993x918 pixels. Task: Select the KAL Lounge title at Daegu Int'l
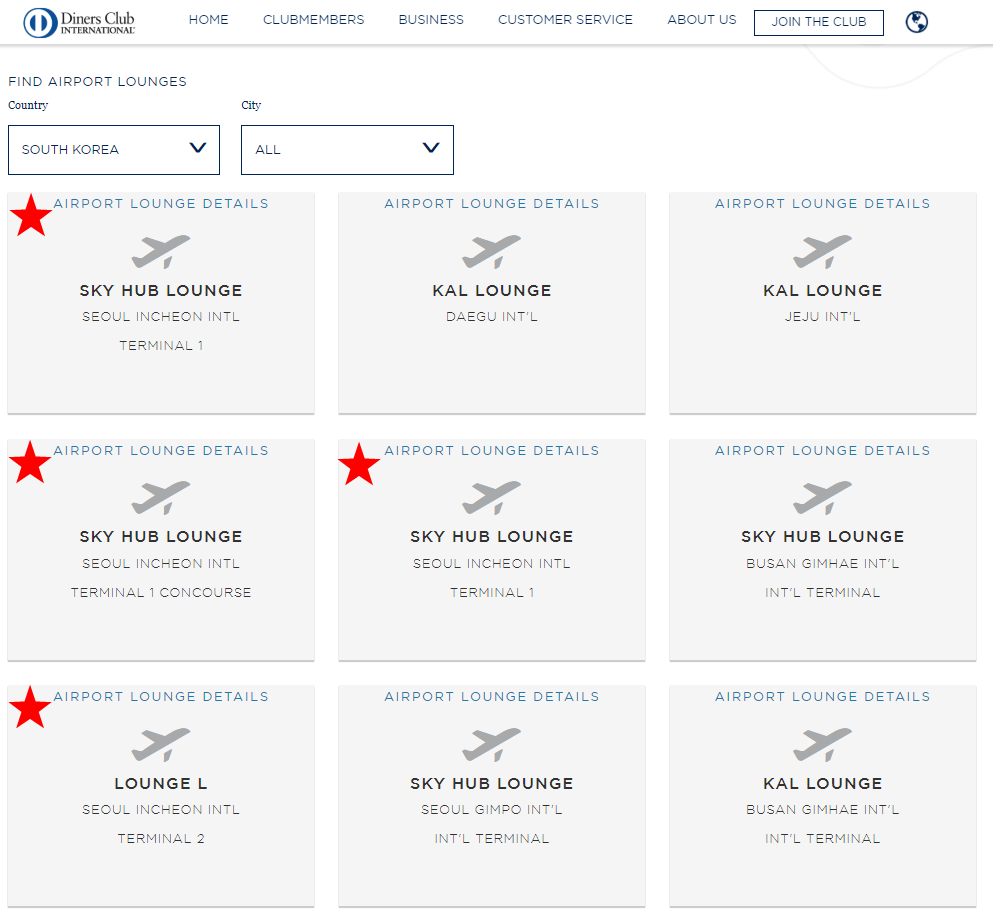[x=492, y=291]
